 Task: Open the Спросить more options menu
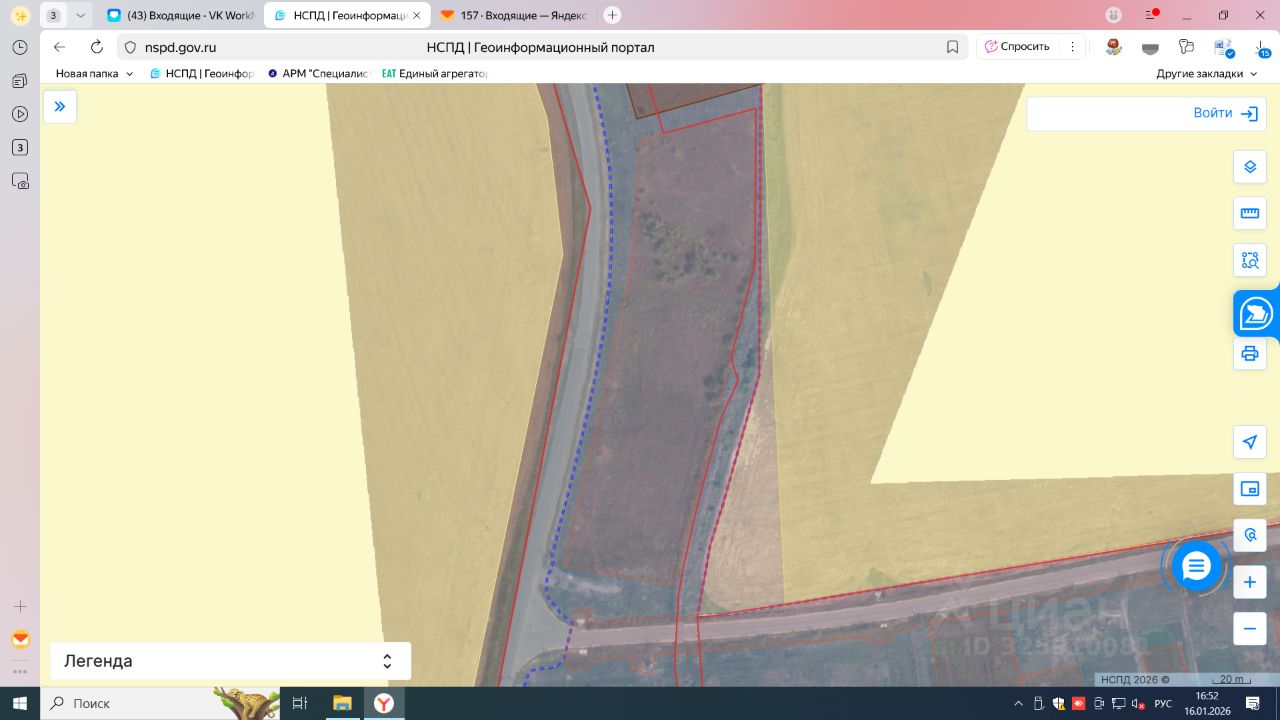tap(1072, 47)
